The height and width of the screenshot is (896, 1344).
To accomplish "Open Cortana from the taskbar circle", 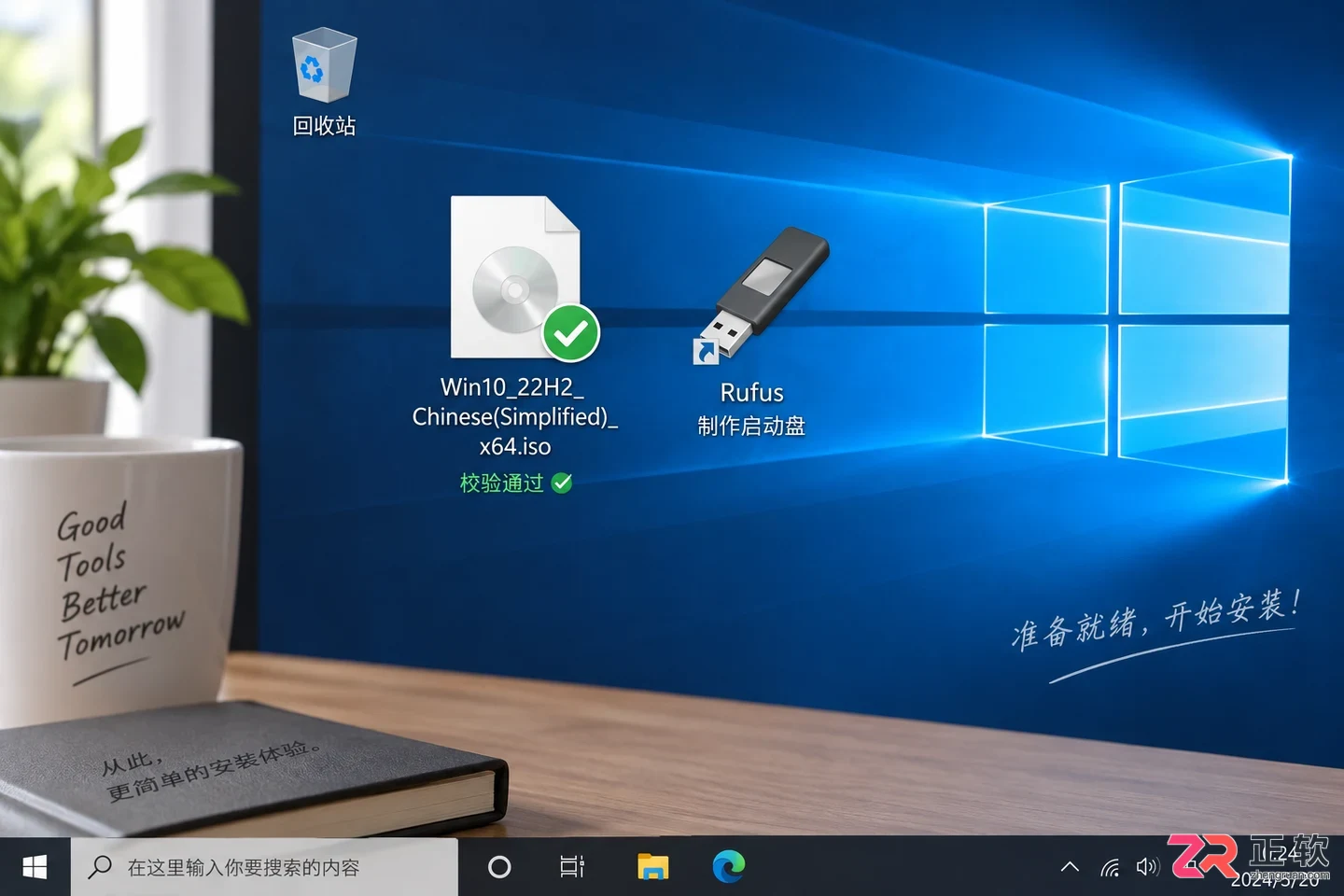I will coord(499,867).
